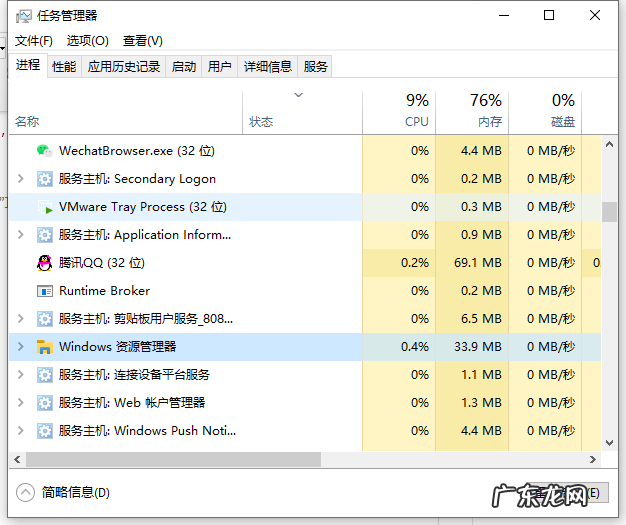
Task: Click the horizontal scrollbar thumb
Action: click(174, 460)
